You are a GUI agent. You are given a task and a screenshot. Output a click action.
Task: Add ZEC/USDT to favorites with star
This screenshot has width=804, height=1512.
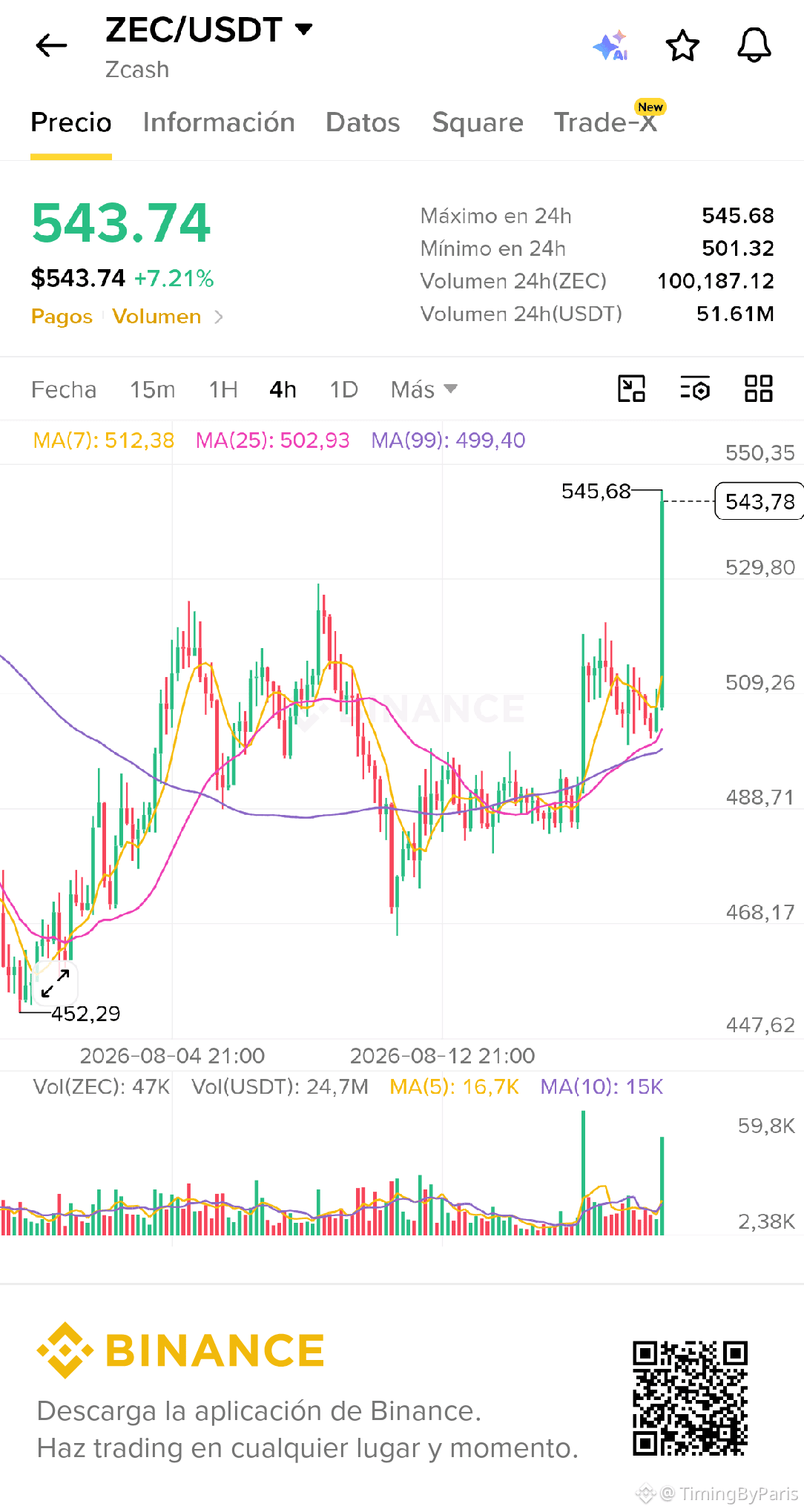pyautogui.click(x=682, y=46)
